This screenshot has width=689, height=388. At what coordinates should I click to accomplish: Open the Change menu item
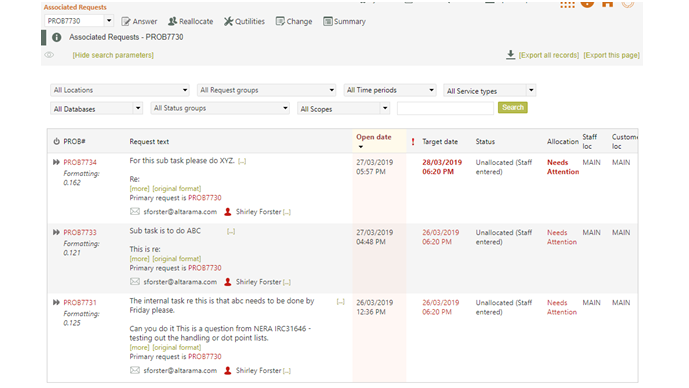click(x=294, y=22)
